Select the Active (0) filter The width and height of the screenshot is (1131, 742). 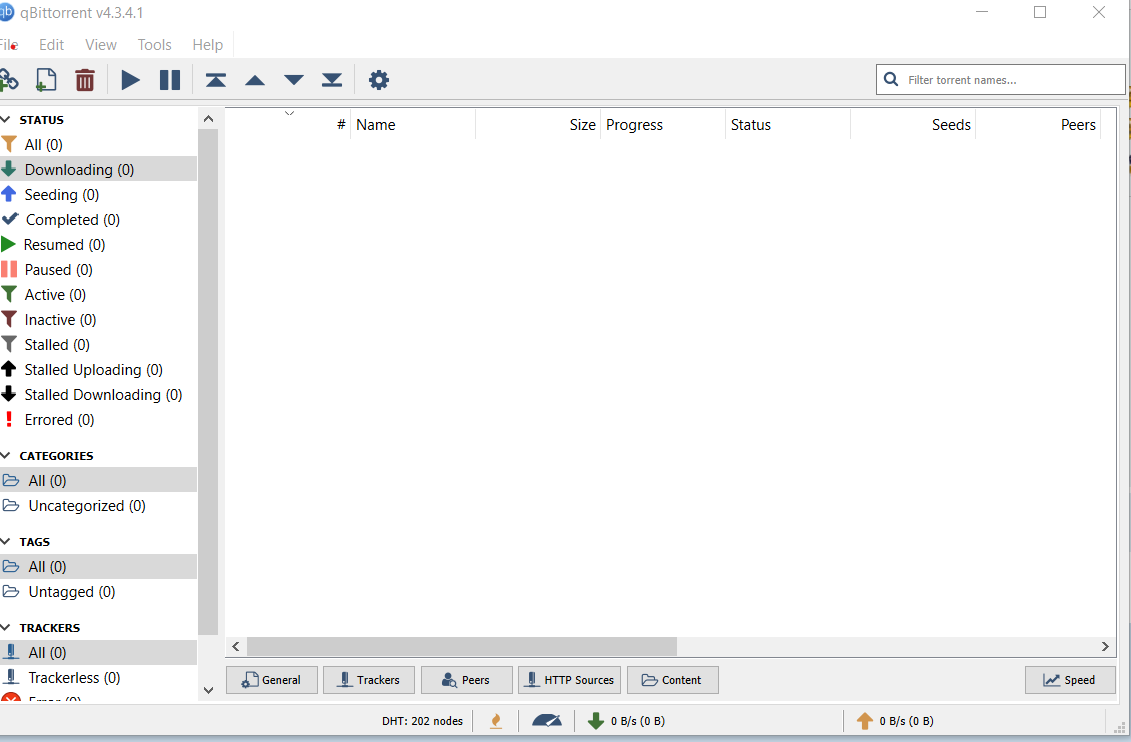[98, 294]
